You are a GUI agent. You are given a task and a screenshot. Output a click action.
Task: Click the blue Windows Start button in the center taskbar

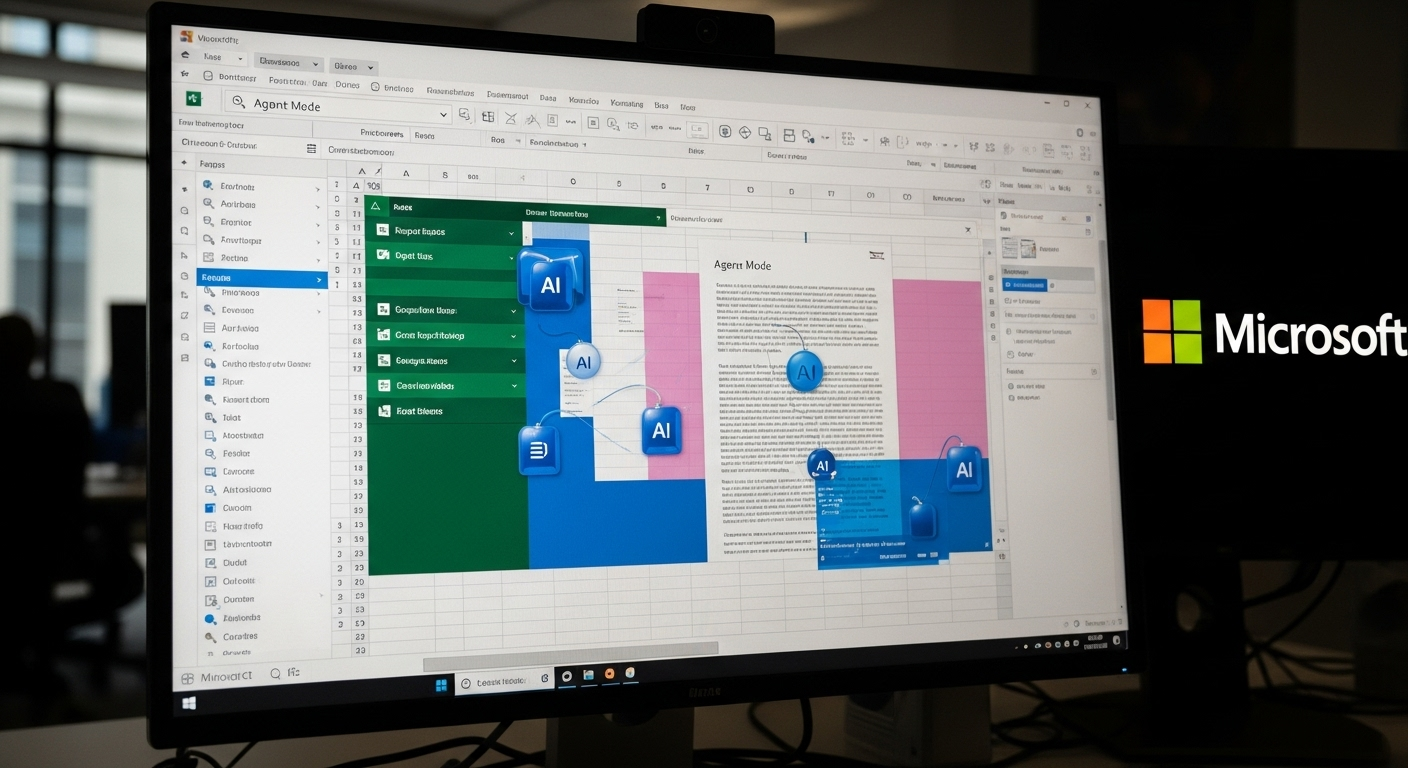[441, 686]
